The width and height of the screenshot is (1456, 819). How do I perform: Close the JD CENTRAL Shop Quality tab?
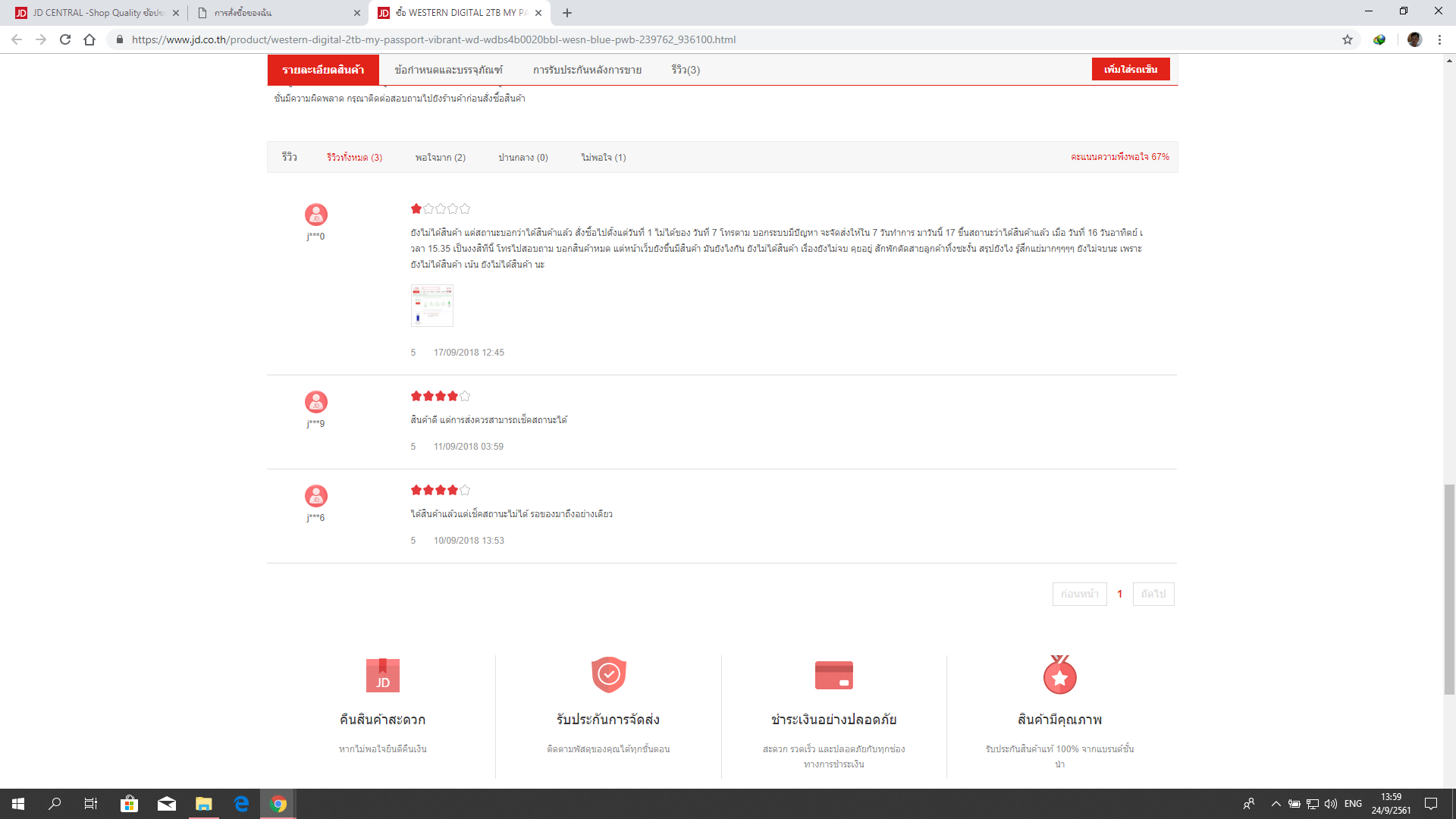176,13
